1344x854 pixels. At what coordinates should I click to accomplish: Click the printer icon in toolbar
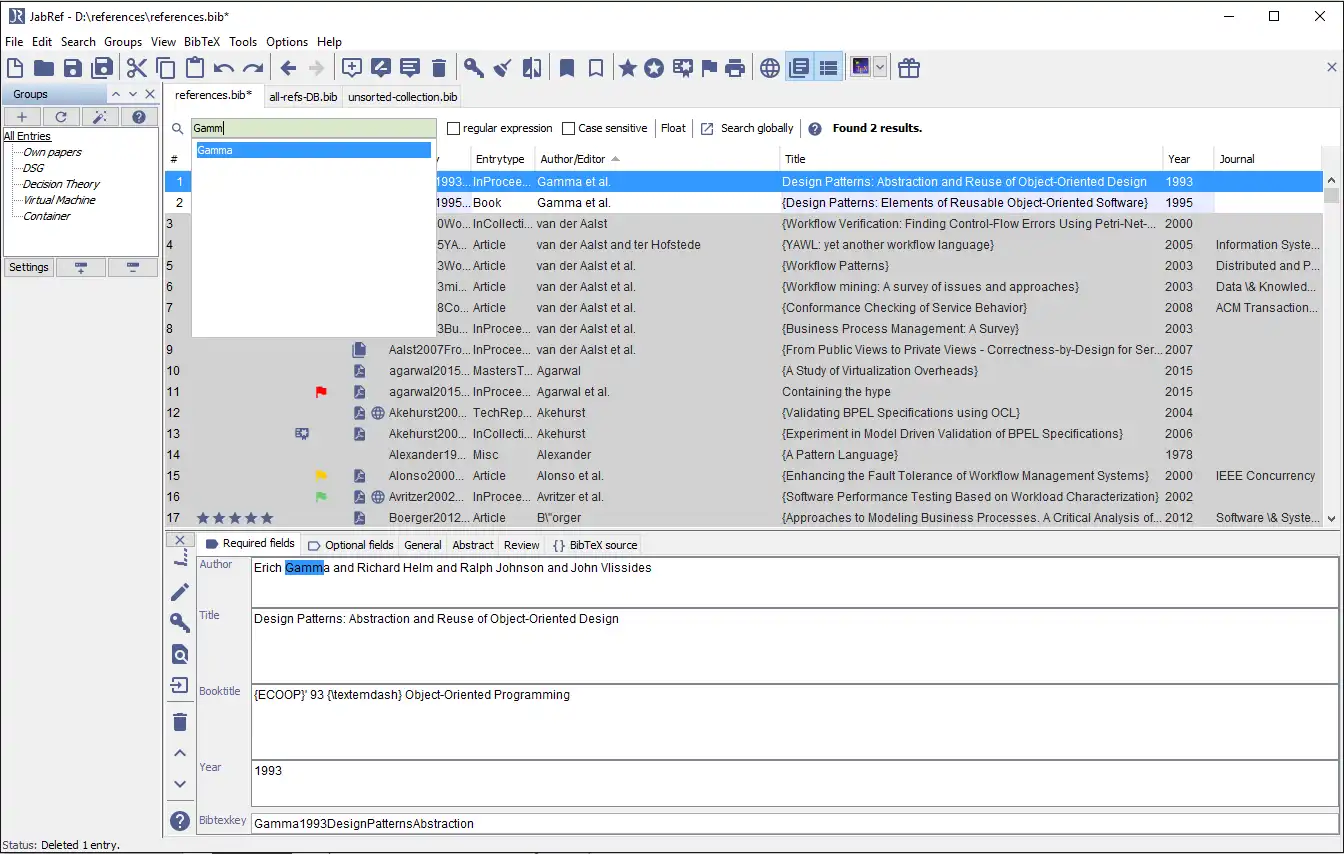(735, 68)
